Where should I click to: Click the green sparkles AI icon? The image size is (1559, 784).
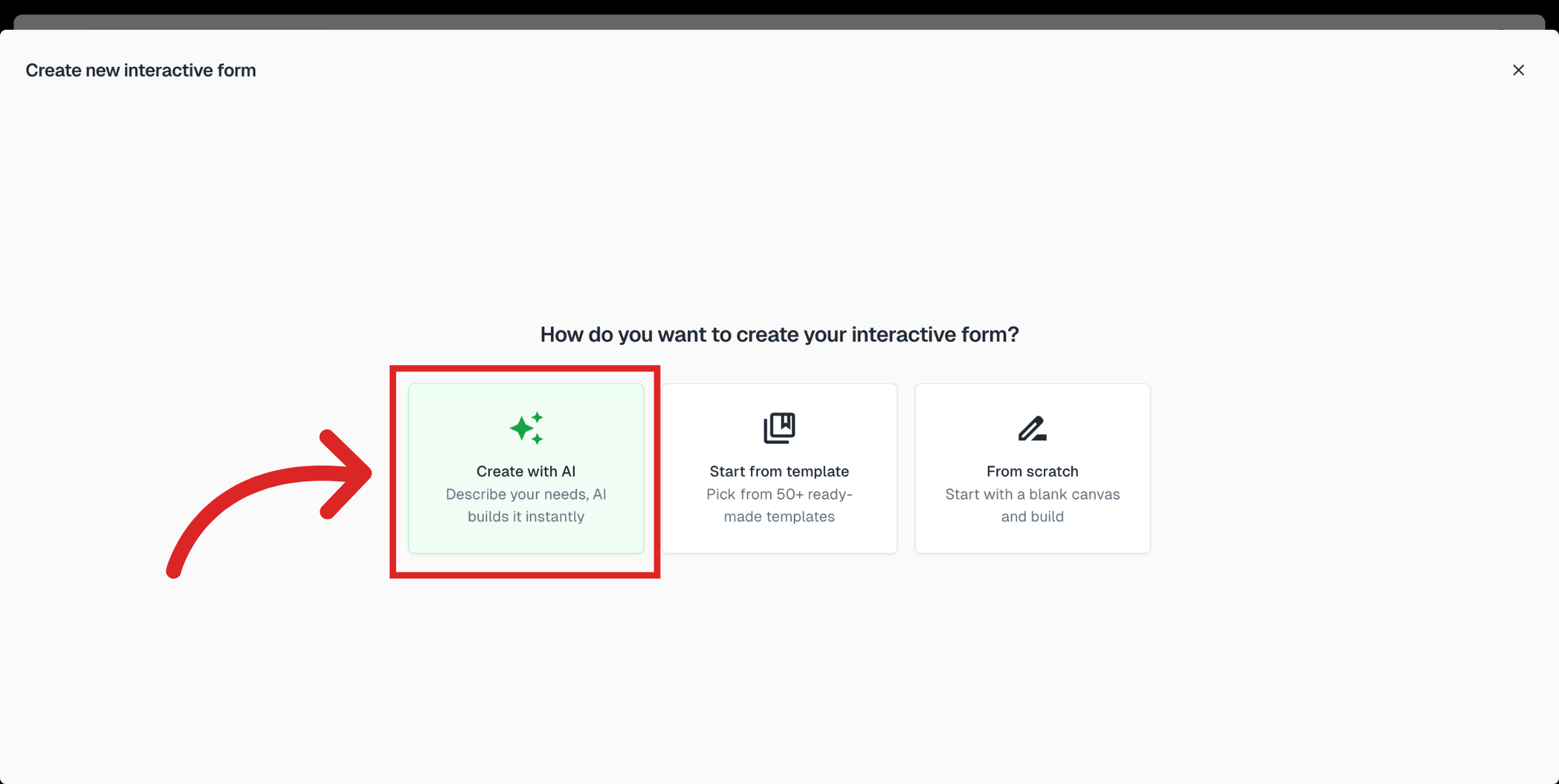(x=526, y=428)
